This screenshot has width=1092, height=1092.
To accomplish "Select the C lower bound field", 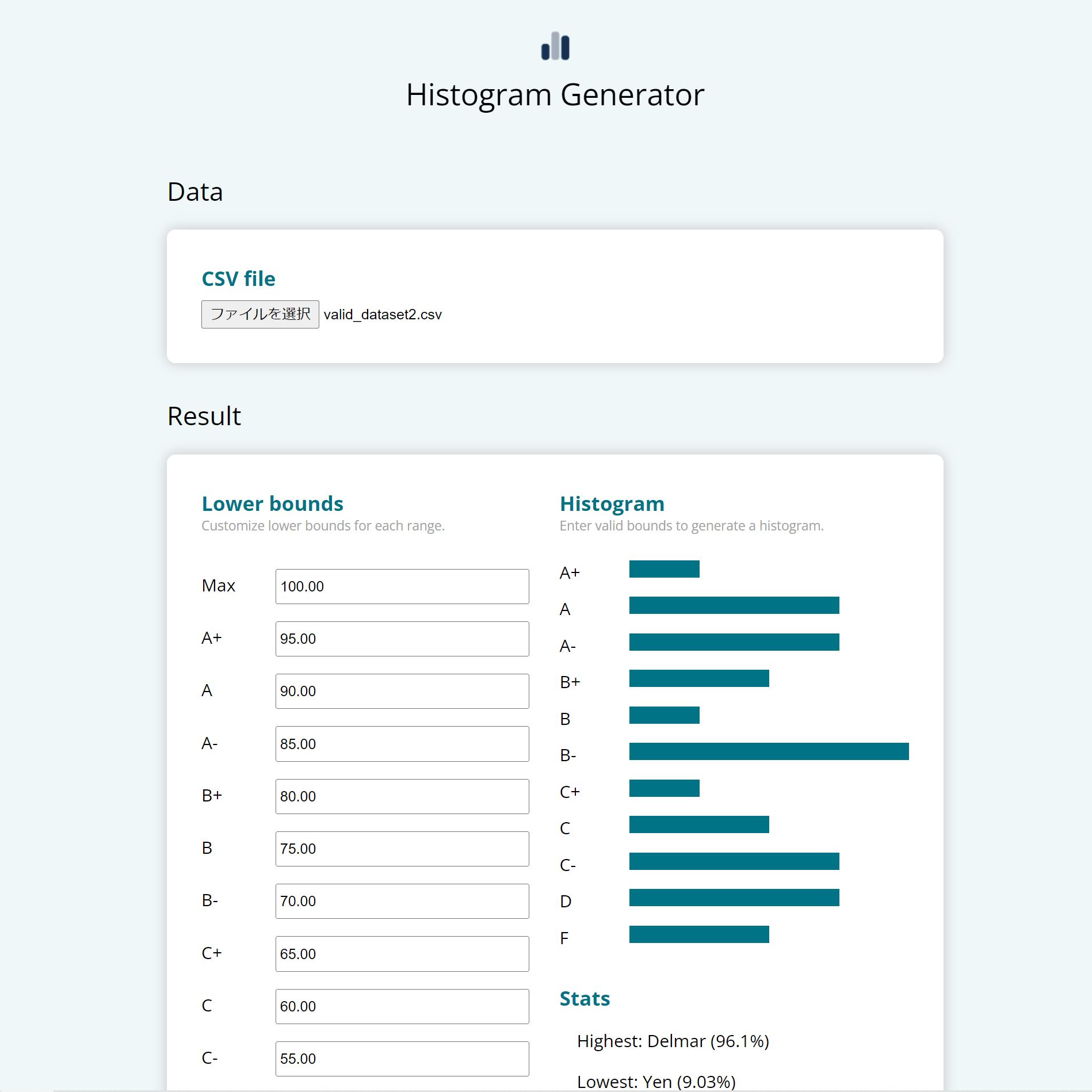I will (x=402, y=1006).
